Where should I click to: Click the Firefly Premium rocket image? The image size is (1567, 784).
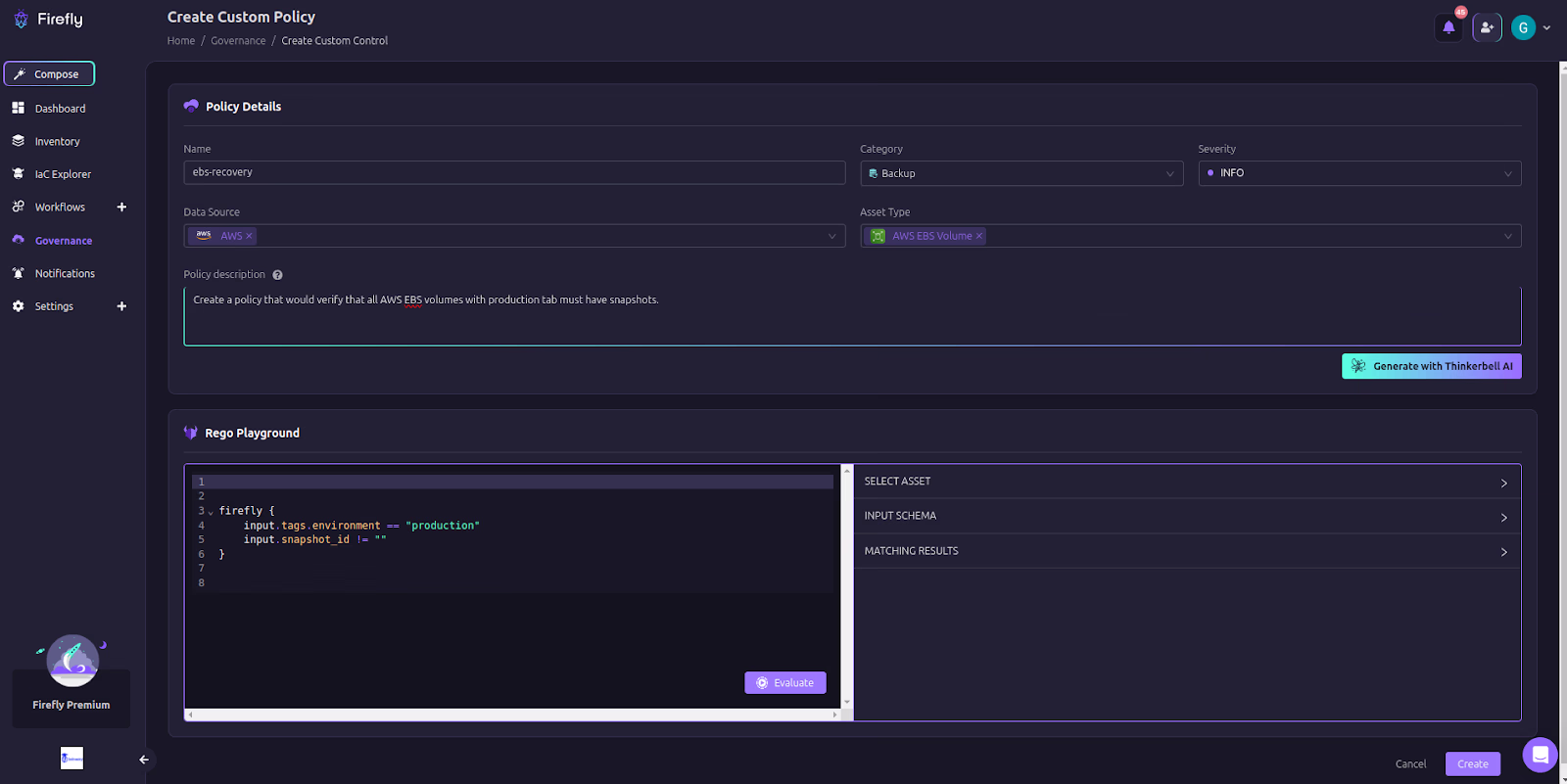tap(72, 661)
